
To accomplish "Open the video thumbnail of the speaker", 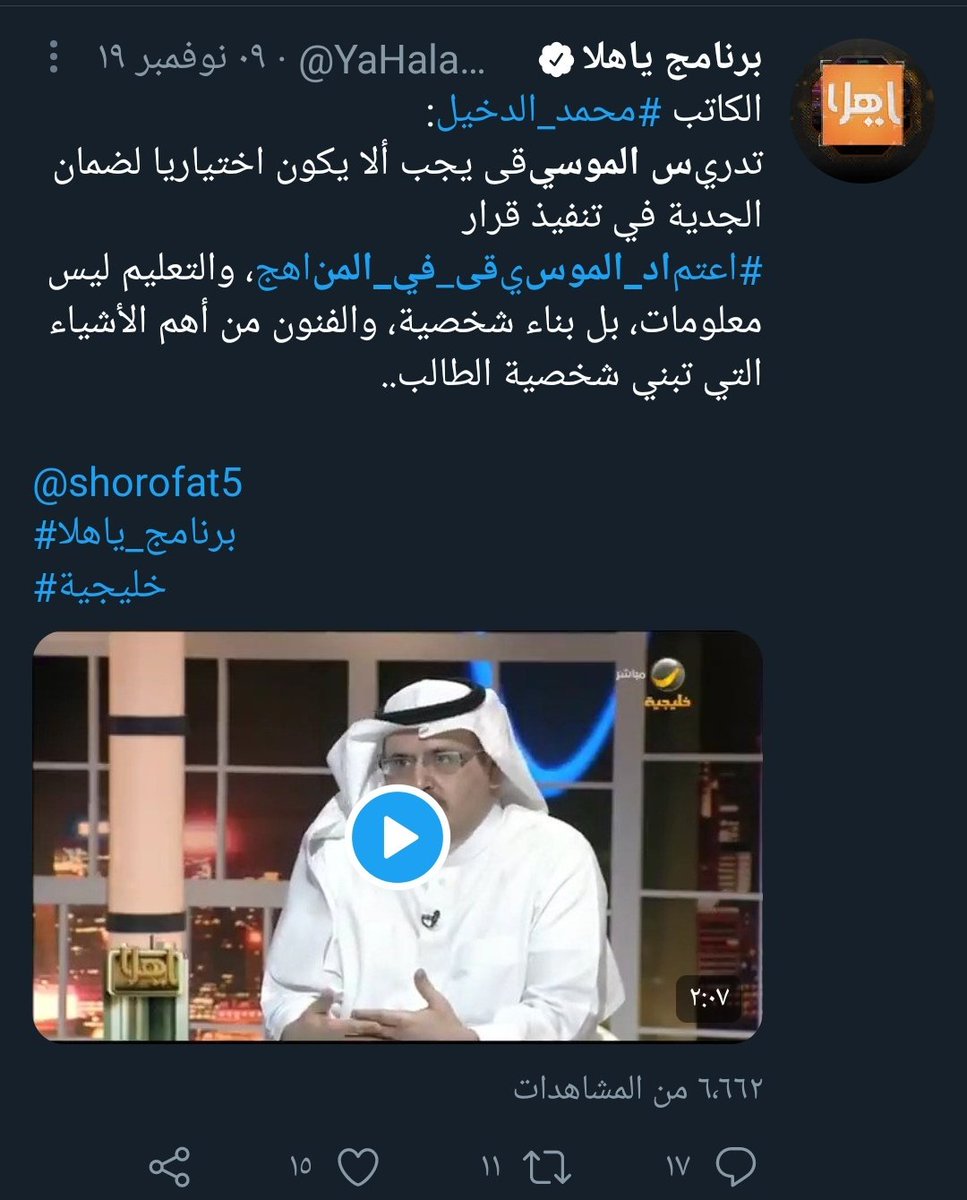I will pos(398,835).
